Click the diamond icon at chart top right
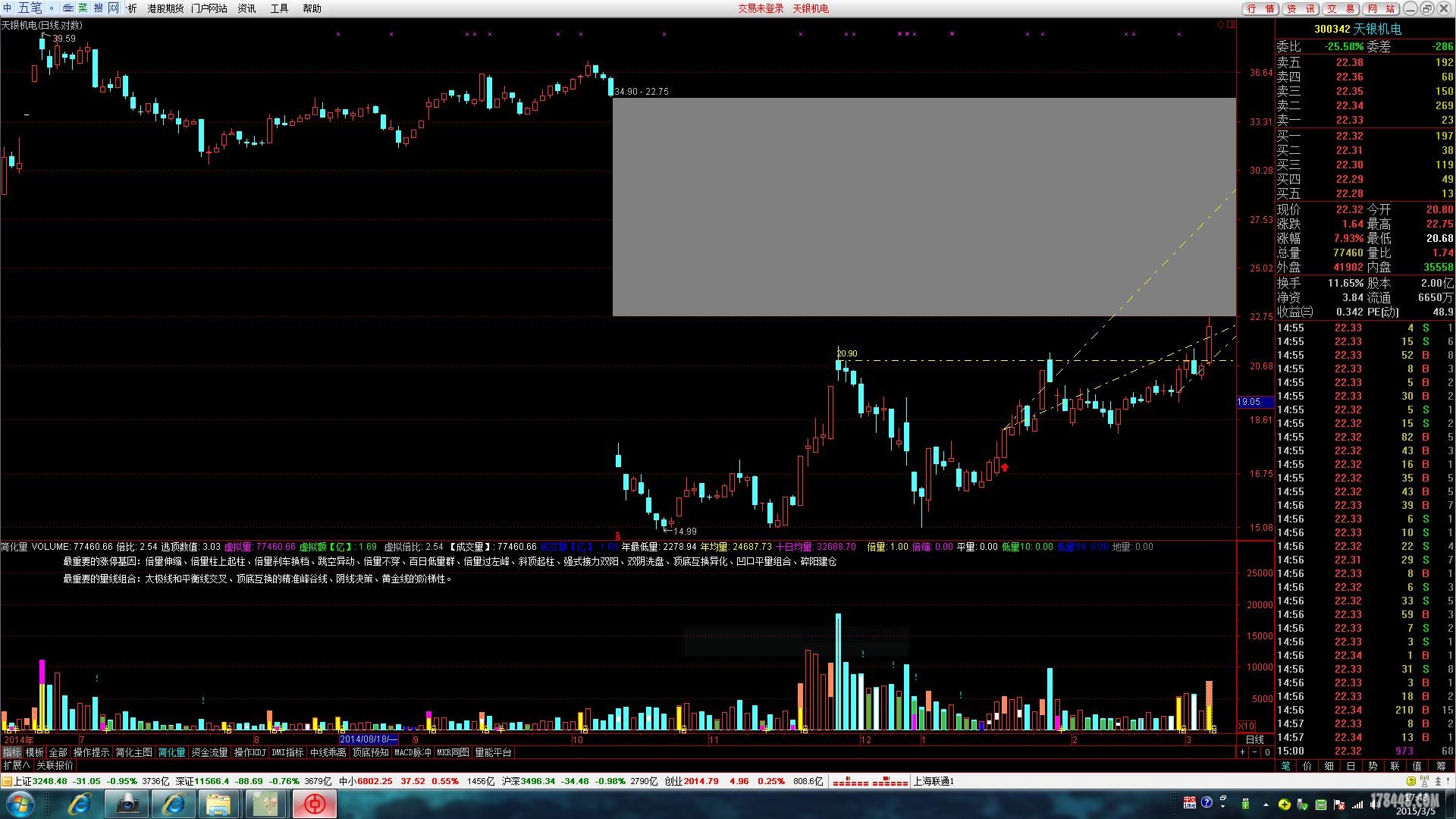Screen dimensions: 1456x819 coord(1220,25)
